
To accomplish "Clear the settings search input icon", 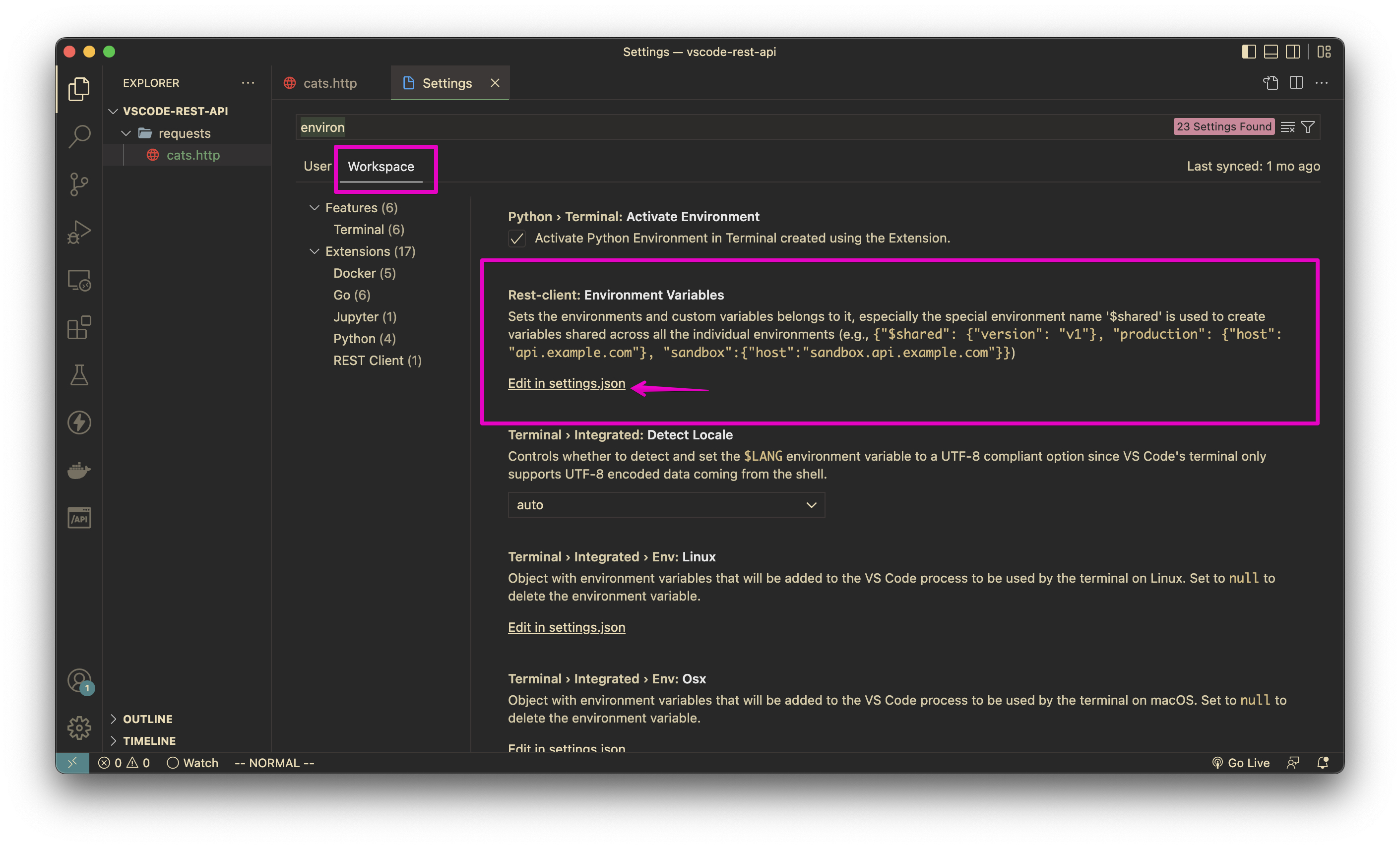I will tap(1287, 126).
